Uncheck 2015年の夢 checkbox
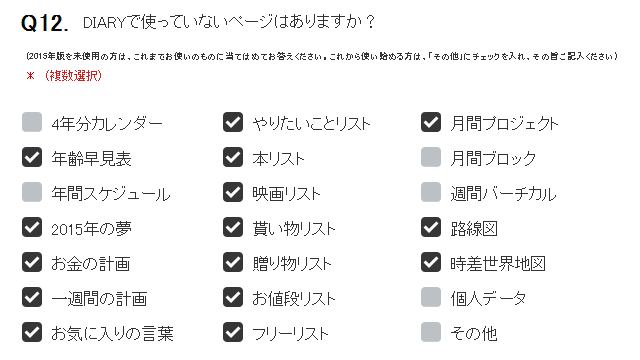 pyautogui.click(x=32, y=227)
